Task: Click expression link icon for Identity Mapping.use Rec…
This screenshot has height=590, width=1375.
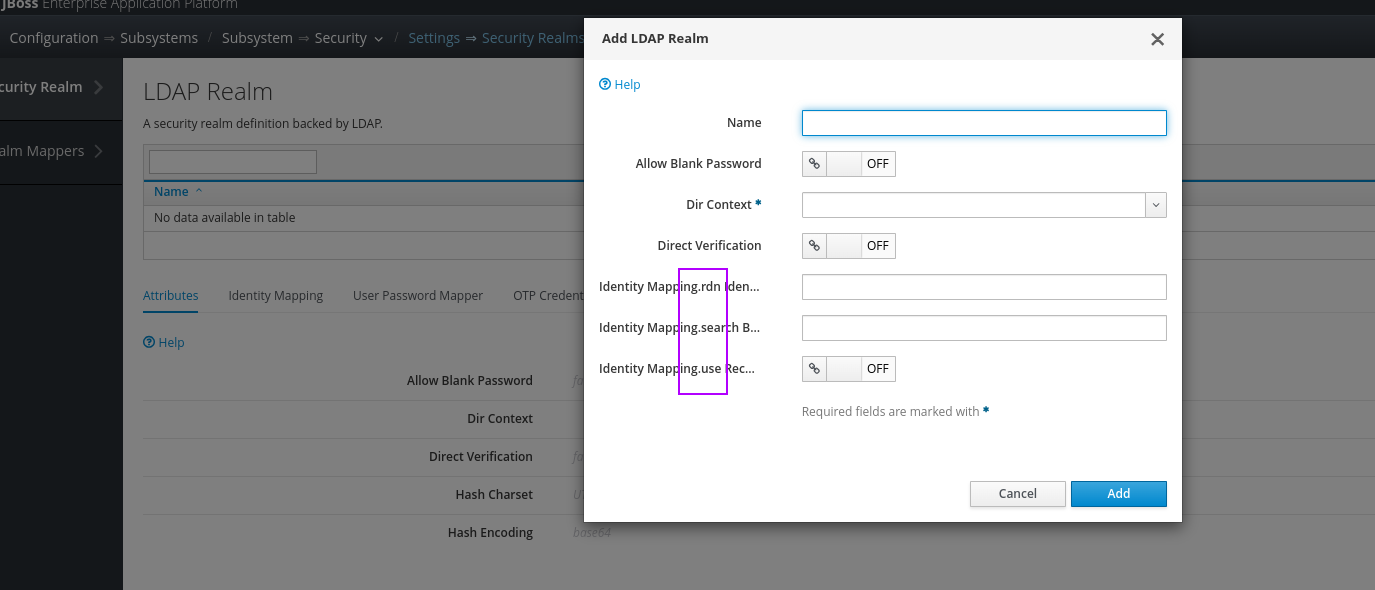Action: 815,369
